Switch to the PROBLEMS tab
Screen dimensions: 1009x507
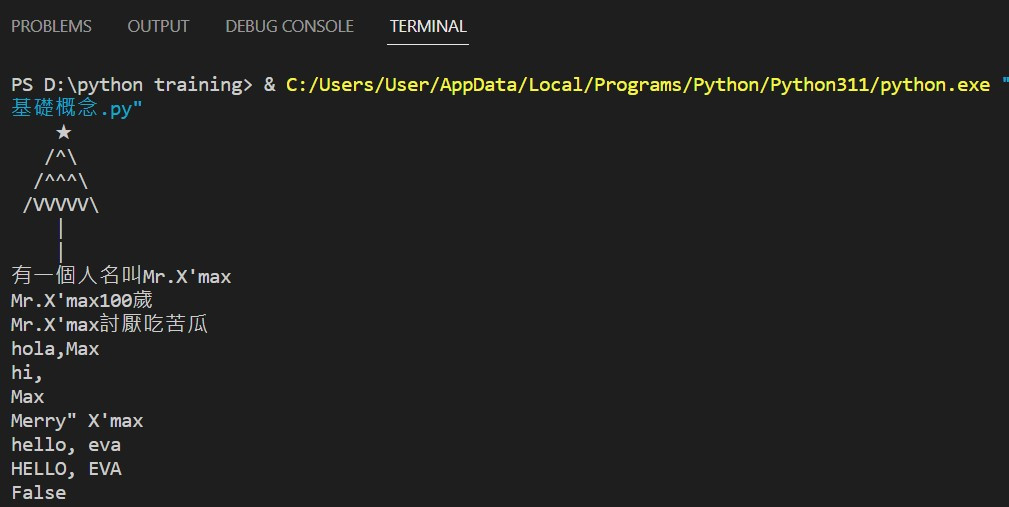pyautogui.click(x=51, y=26)
